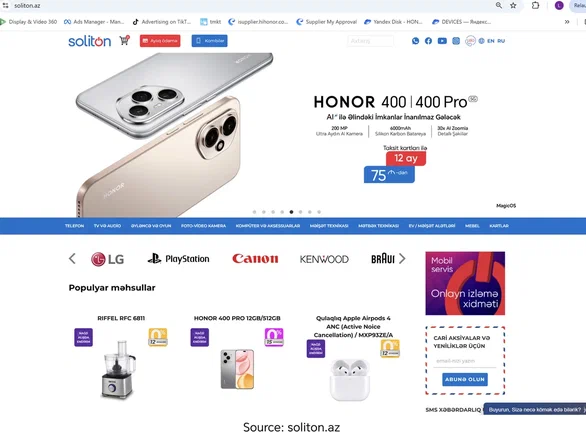Select the first carousel dot indicator
The image size is (586, 442).
pos(255,212)
